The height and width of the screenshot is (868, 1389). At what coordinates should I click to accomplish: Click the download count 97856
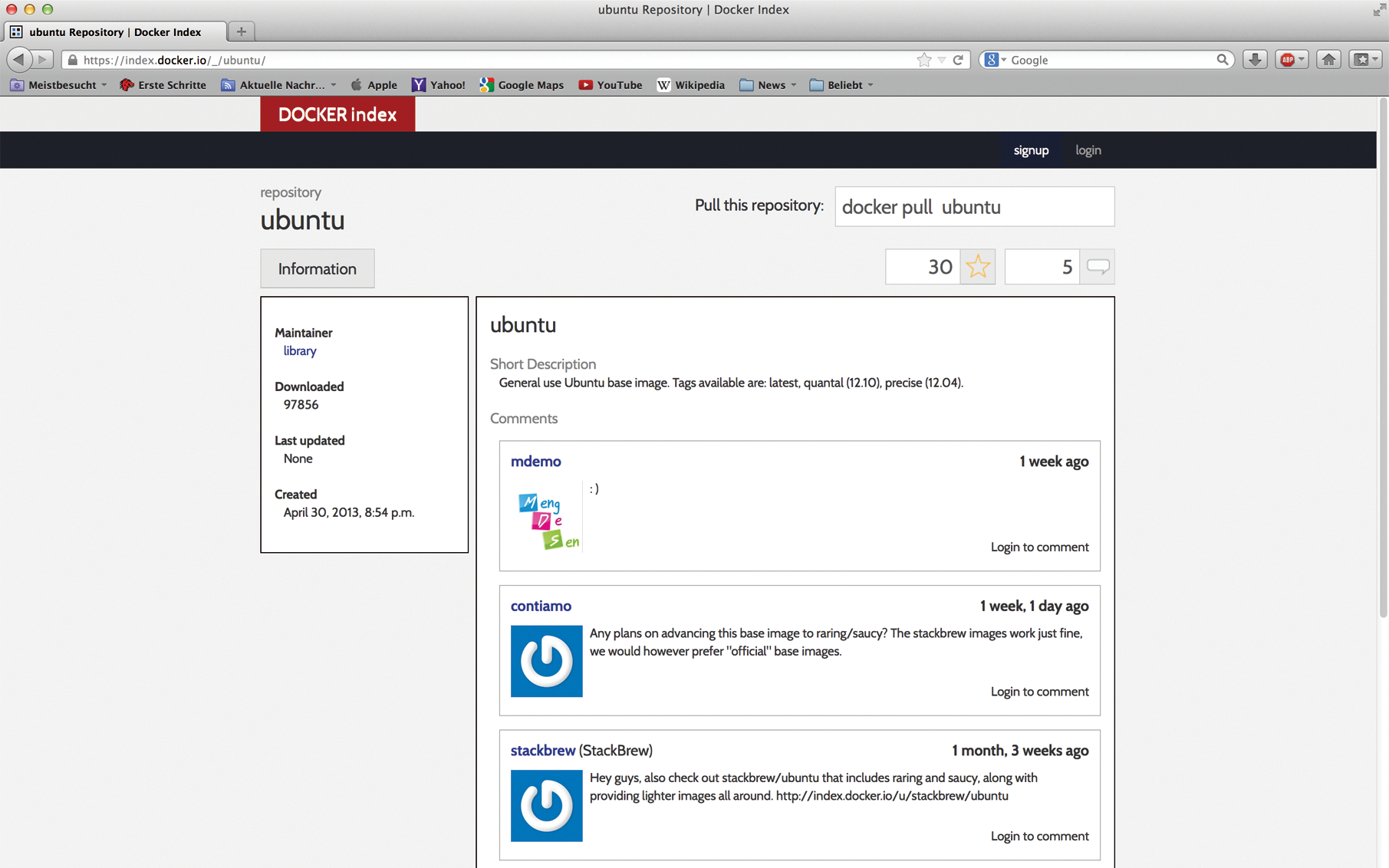(301, 404)
